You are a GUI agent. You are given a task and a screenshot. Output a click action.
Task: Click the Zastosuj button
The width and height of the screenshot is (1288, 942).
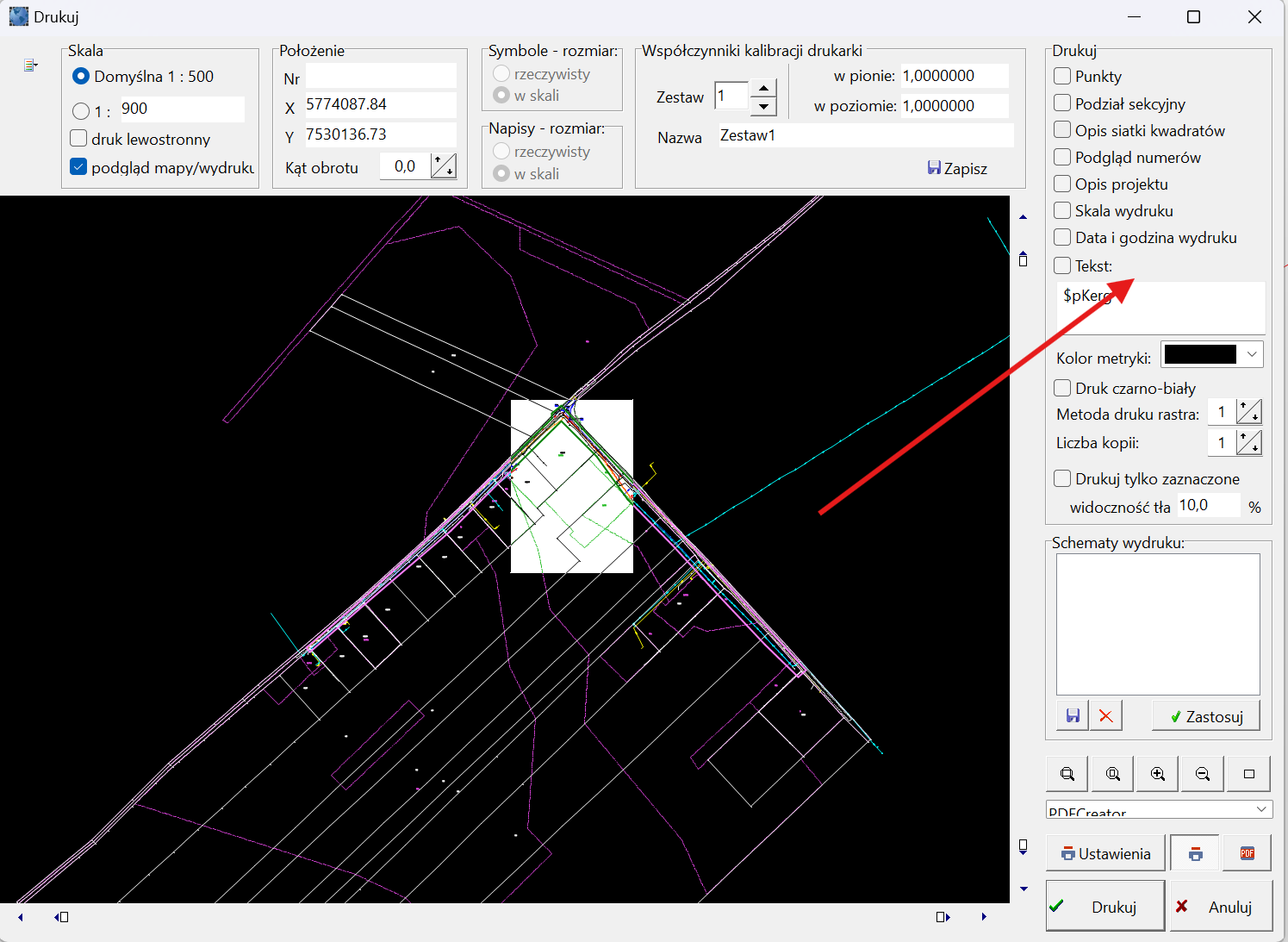(x=1205, y=716)
